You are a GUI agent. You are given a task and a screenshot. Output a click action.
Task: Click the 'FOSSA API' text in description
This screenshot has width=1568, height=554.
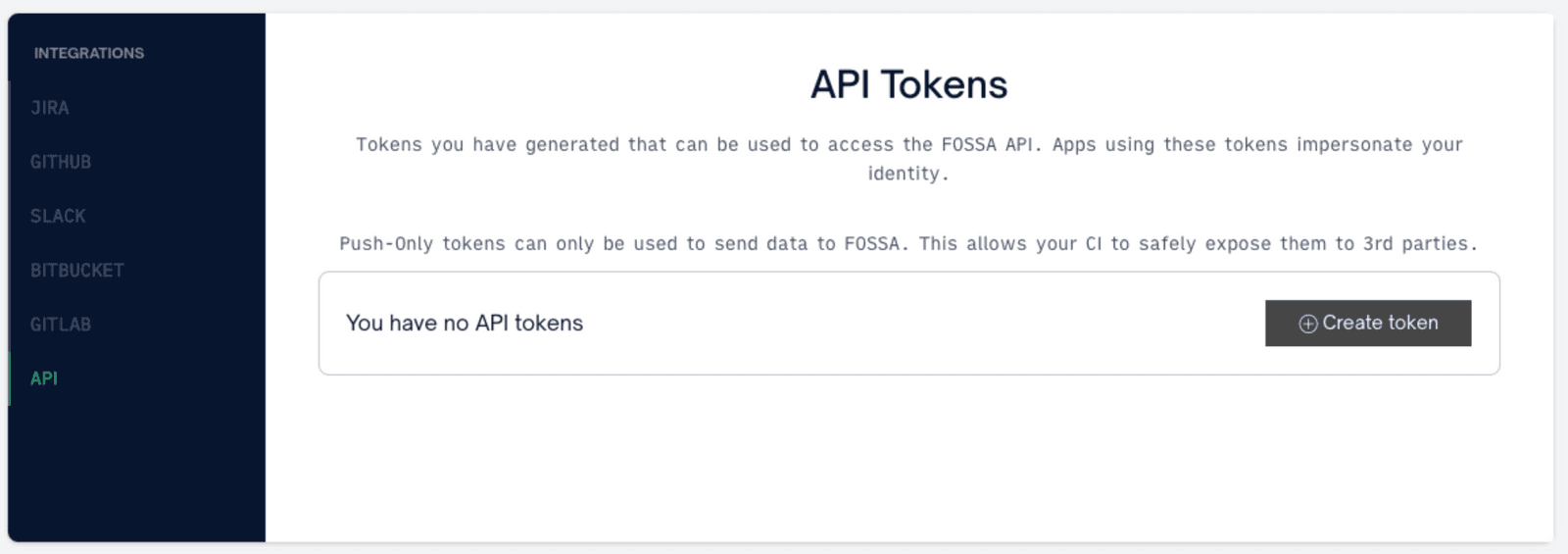pyautogui.click(x=987, y=145)
